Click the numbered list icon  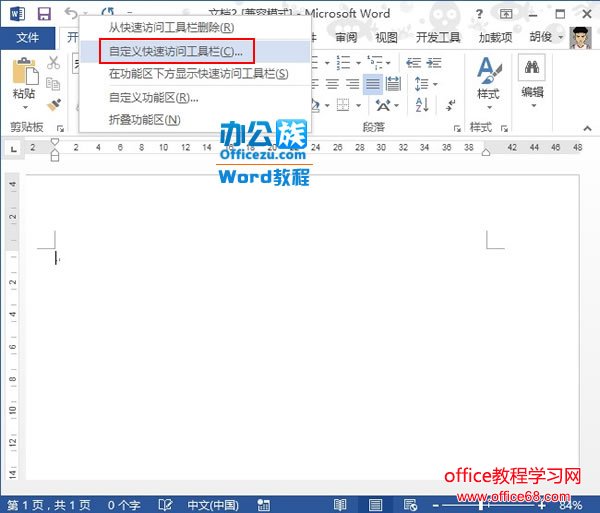tap(343, 62)
